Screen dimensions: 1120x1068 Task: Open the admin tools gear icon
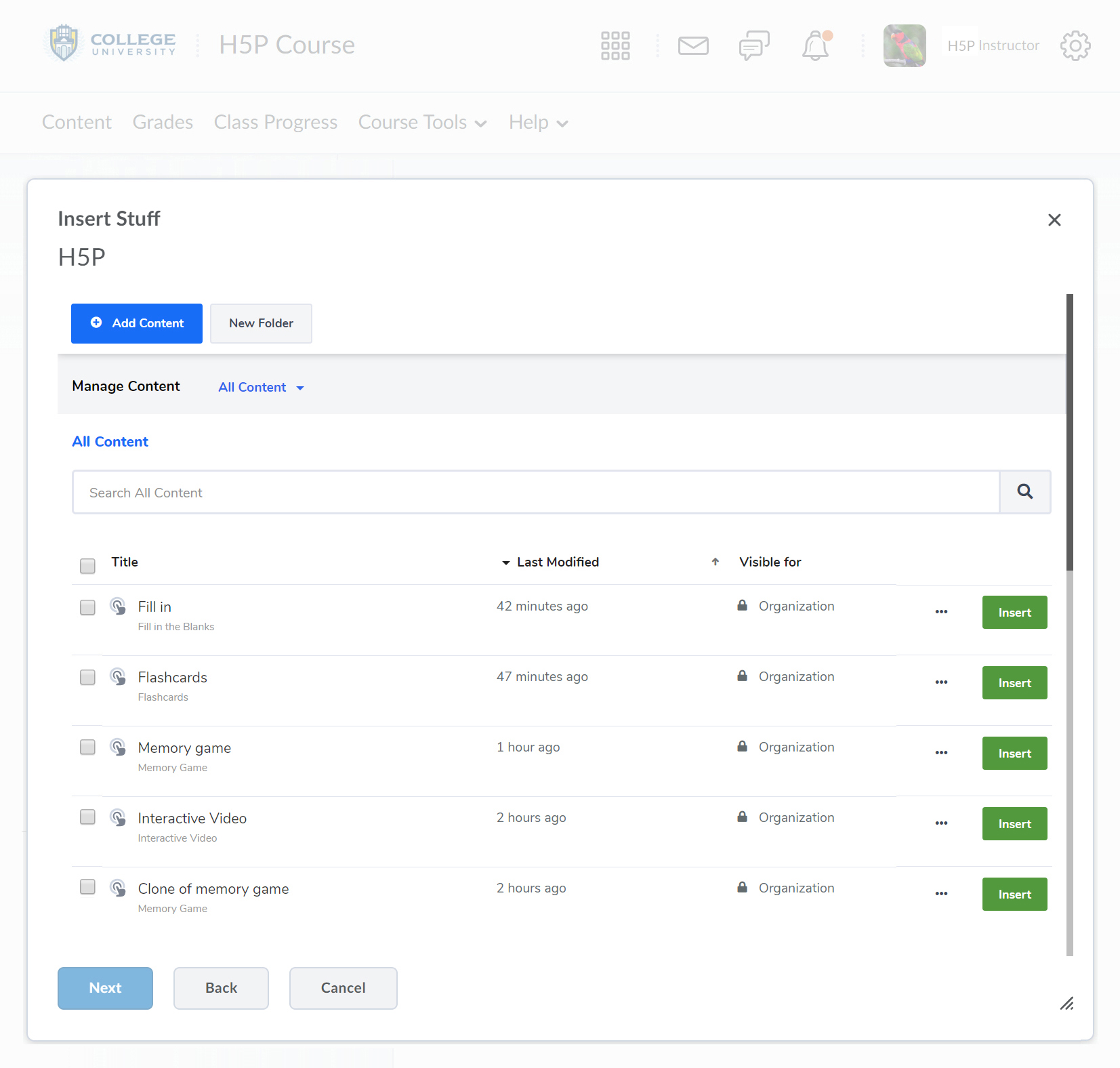coord(1075,45)
